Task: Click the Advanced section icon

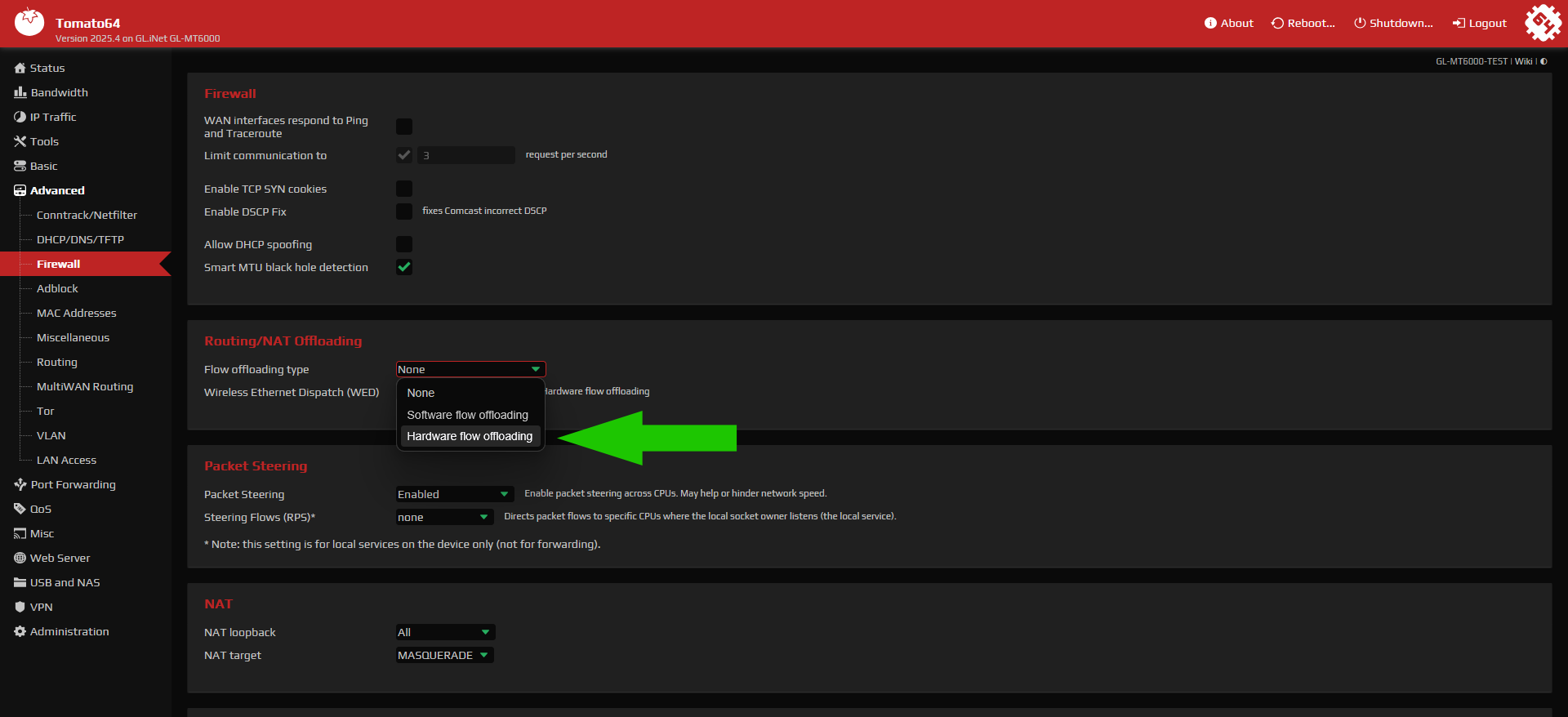Action: tap(20, 190)
